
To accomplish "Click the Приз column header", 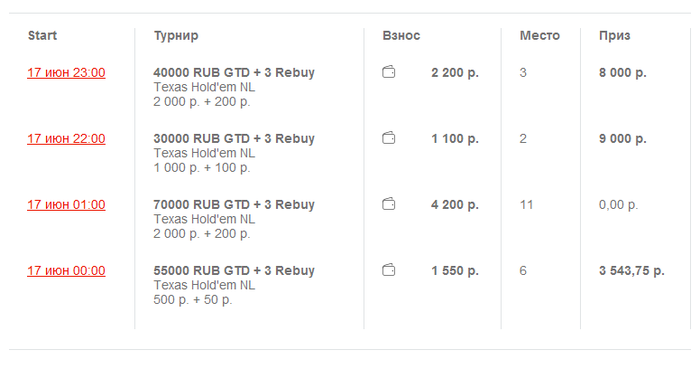I will click(614, 36).
